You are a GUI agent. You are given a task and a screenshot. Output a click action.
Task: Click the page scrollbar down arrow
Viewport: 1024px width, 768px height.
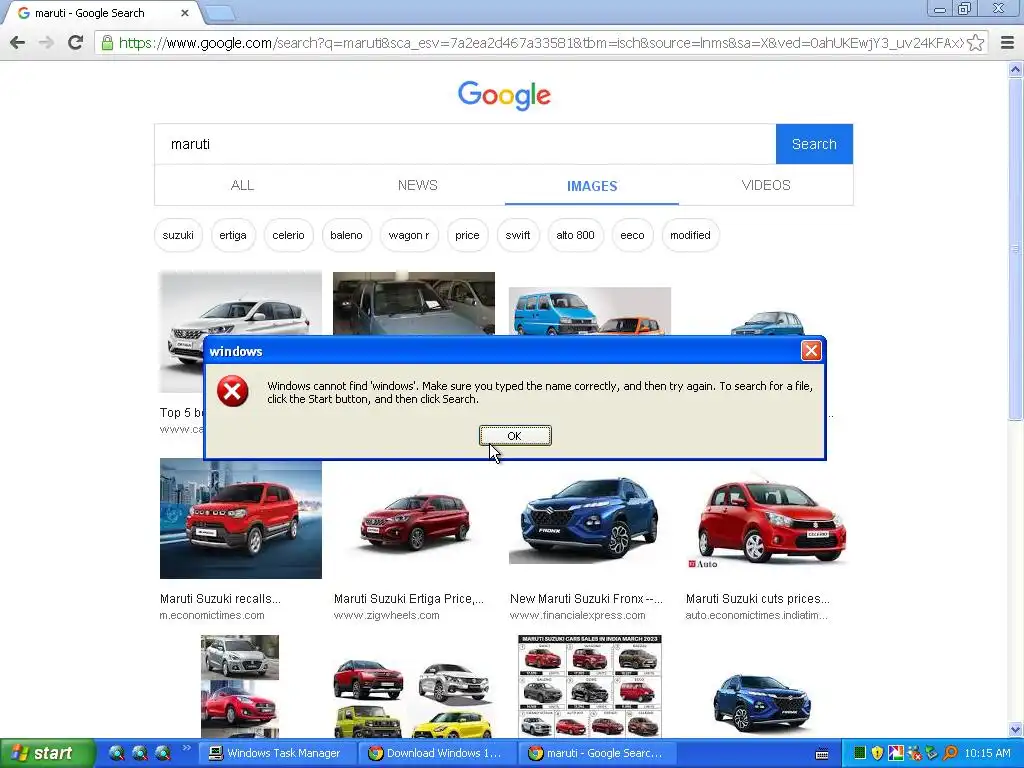(x=1016, y=729)
